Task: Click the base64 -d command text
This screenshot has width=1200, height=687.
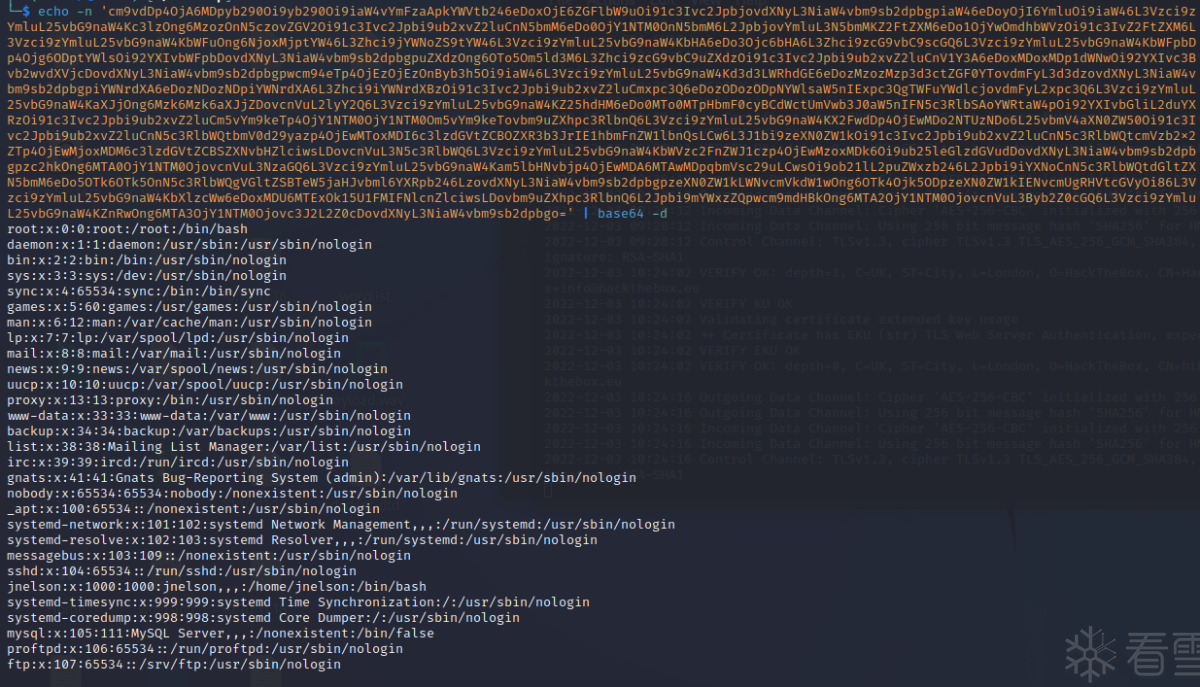Action: [632, 213]
